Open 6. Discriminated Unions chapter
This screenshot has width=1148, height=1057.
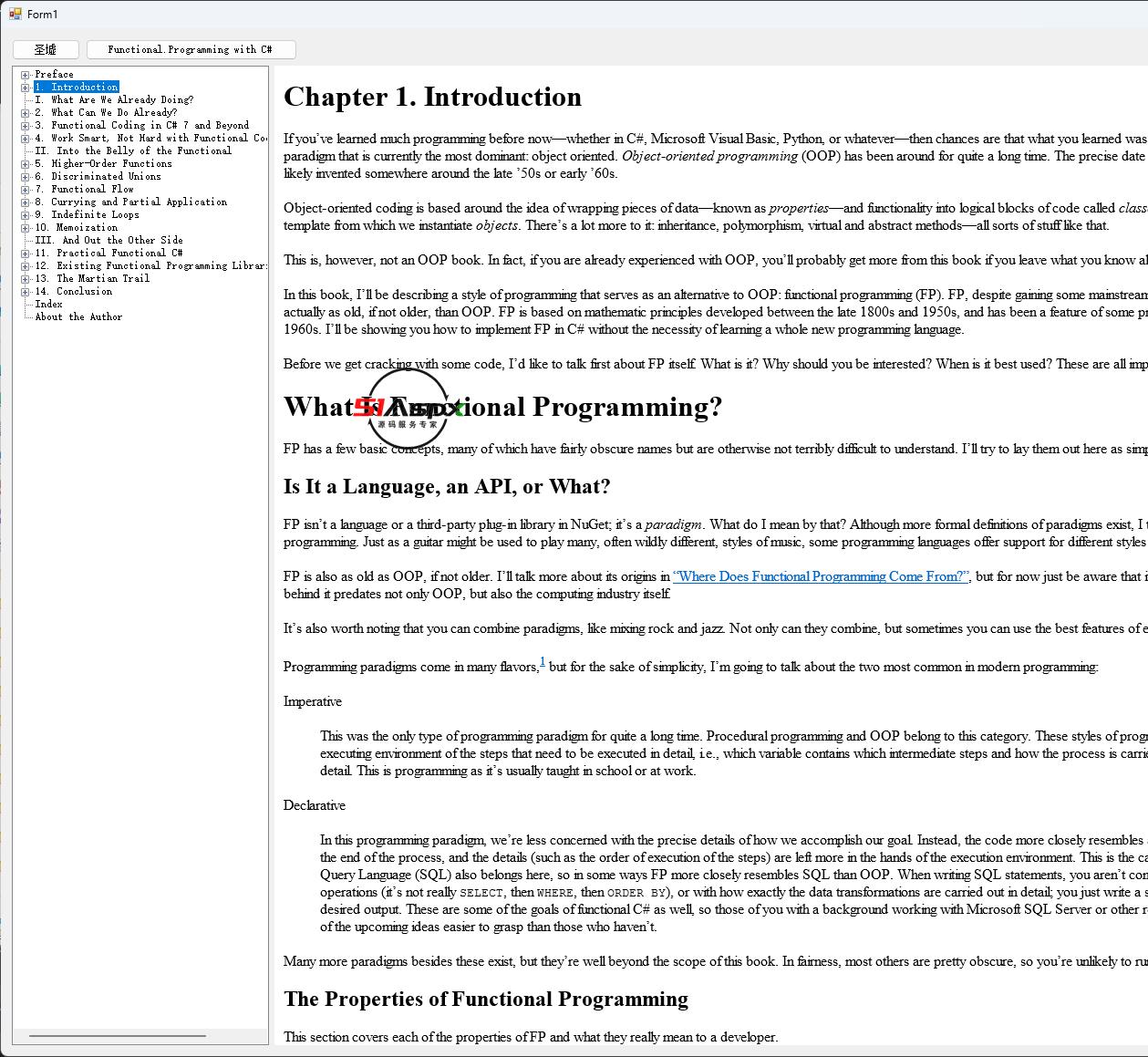coord(98,177)
